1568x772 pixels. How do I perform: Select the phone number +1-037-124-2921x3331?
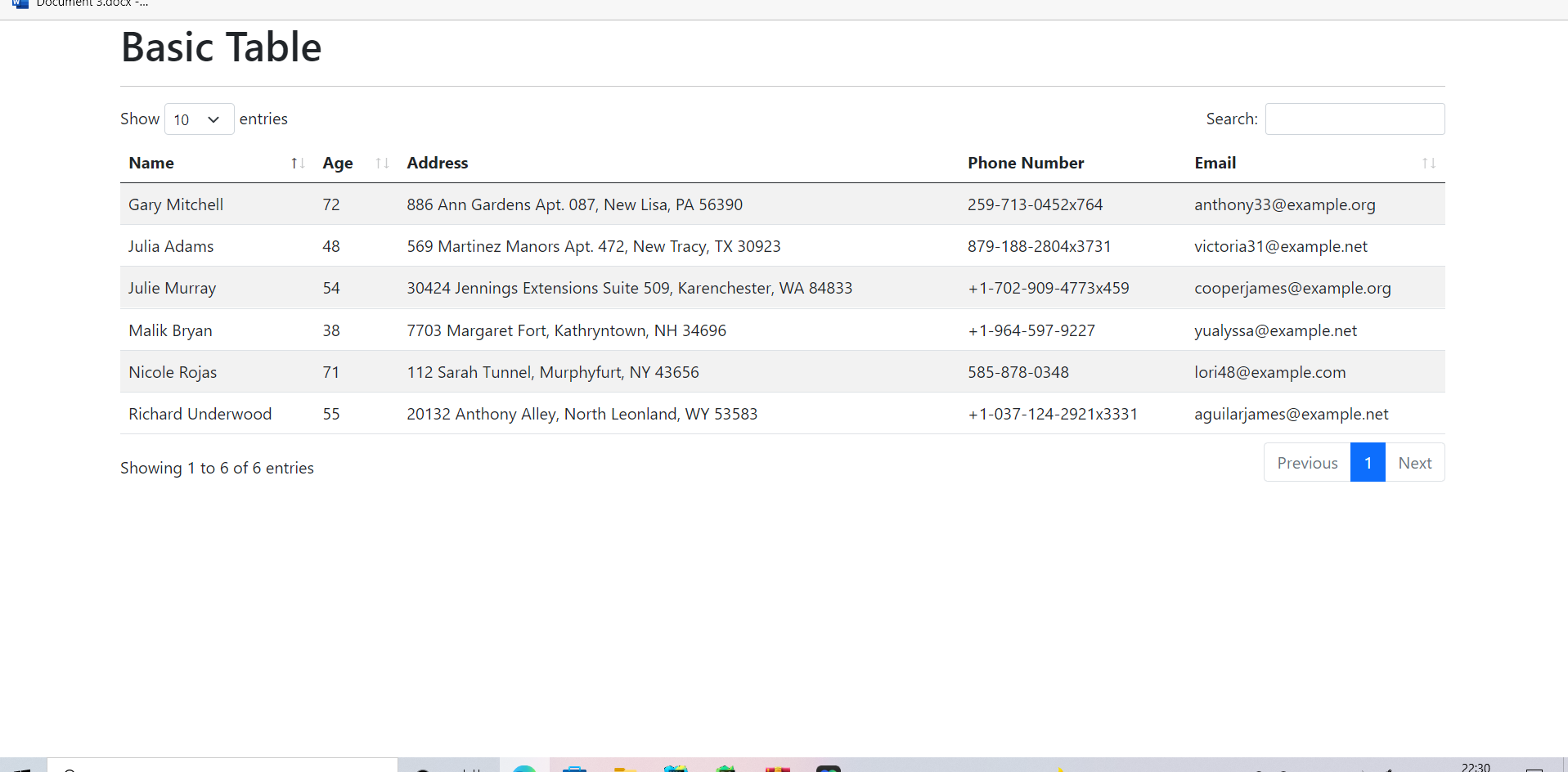point(1053,414)
